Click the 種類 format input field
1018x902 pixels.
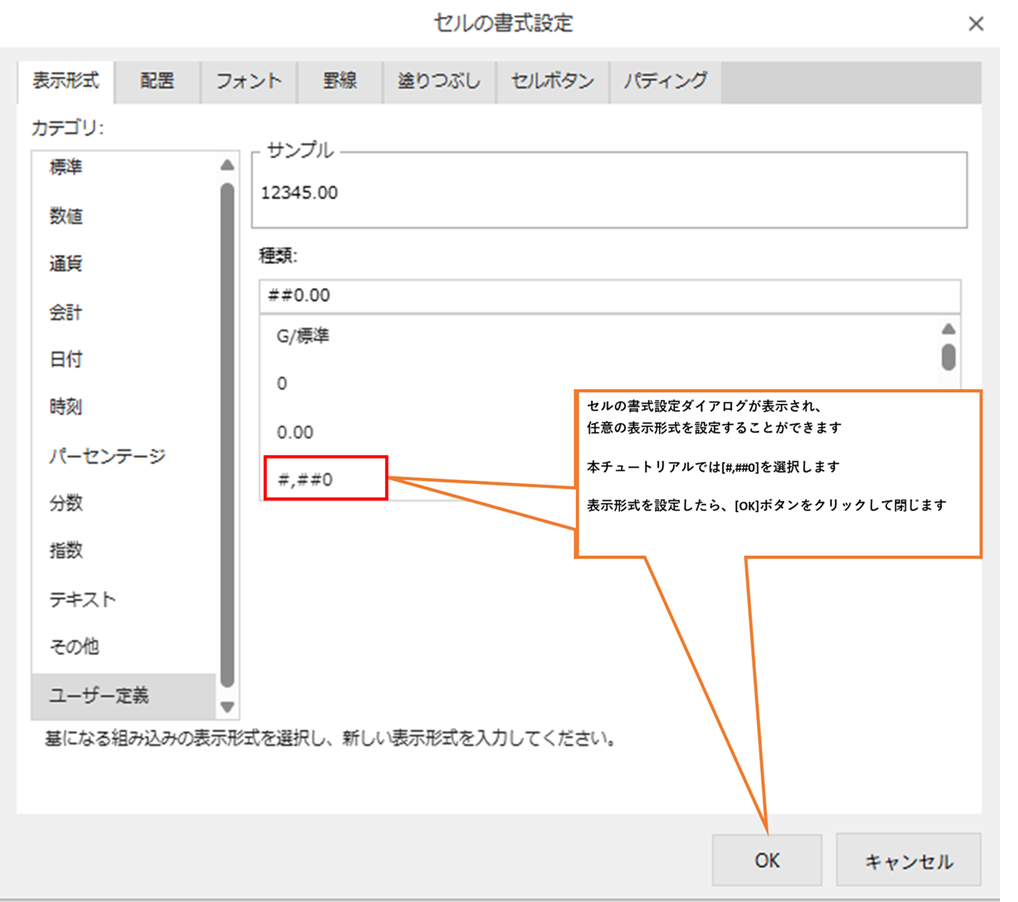point(608,296)
